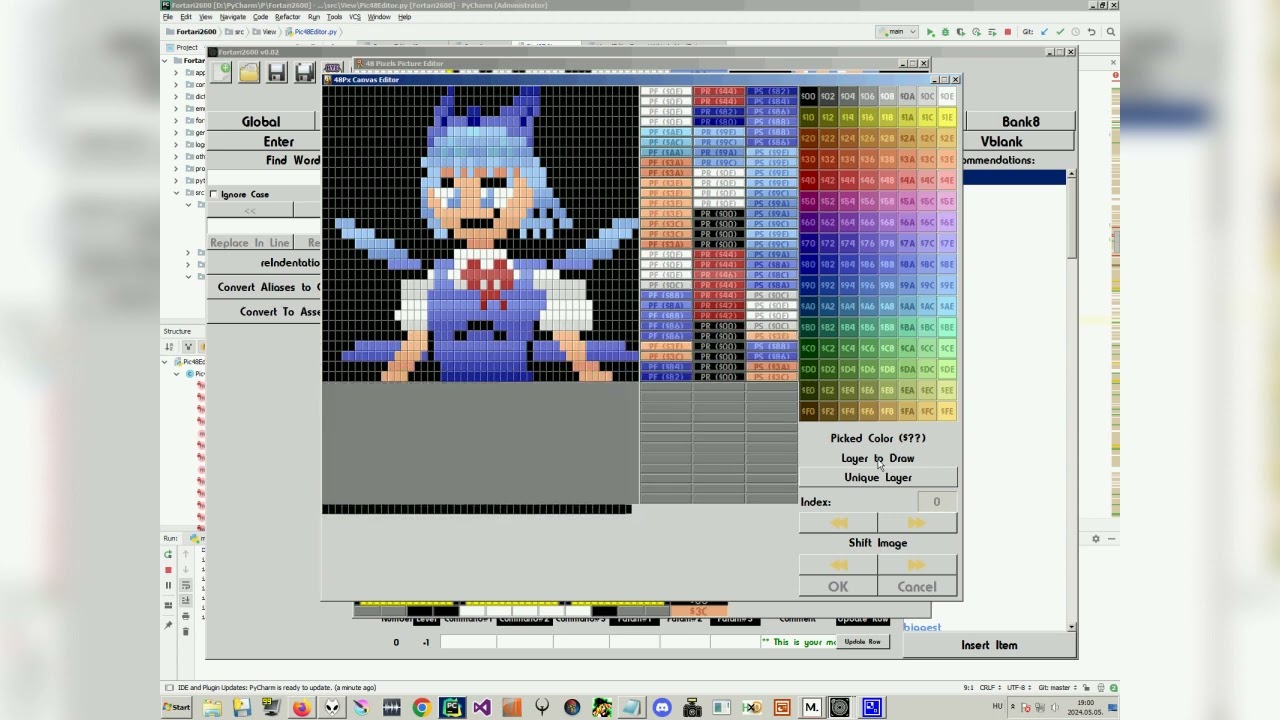Click the Cancel button in Canvas Editor
This screenshot has width=1280, height=720.
pos(917,587)
